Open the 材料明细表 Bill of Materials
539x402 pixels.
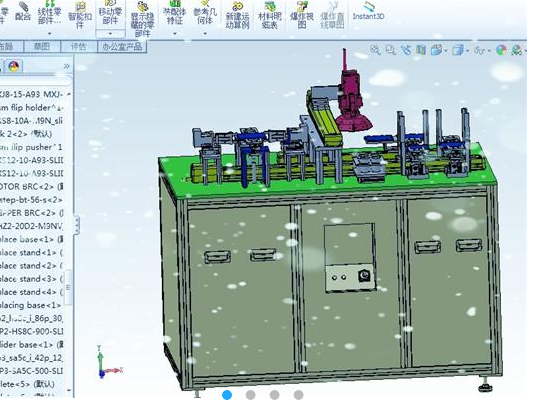(270, 15)
